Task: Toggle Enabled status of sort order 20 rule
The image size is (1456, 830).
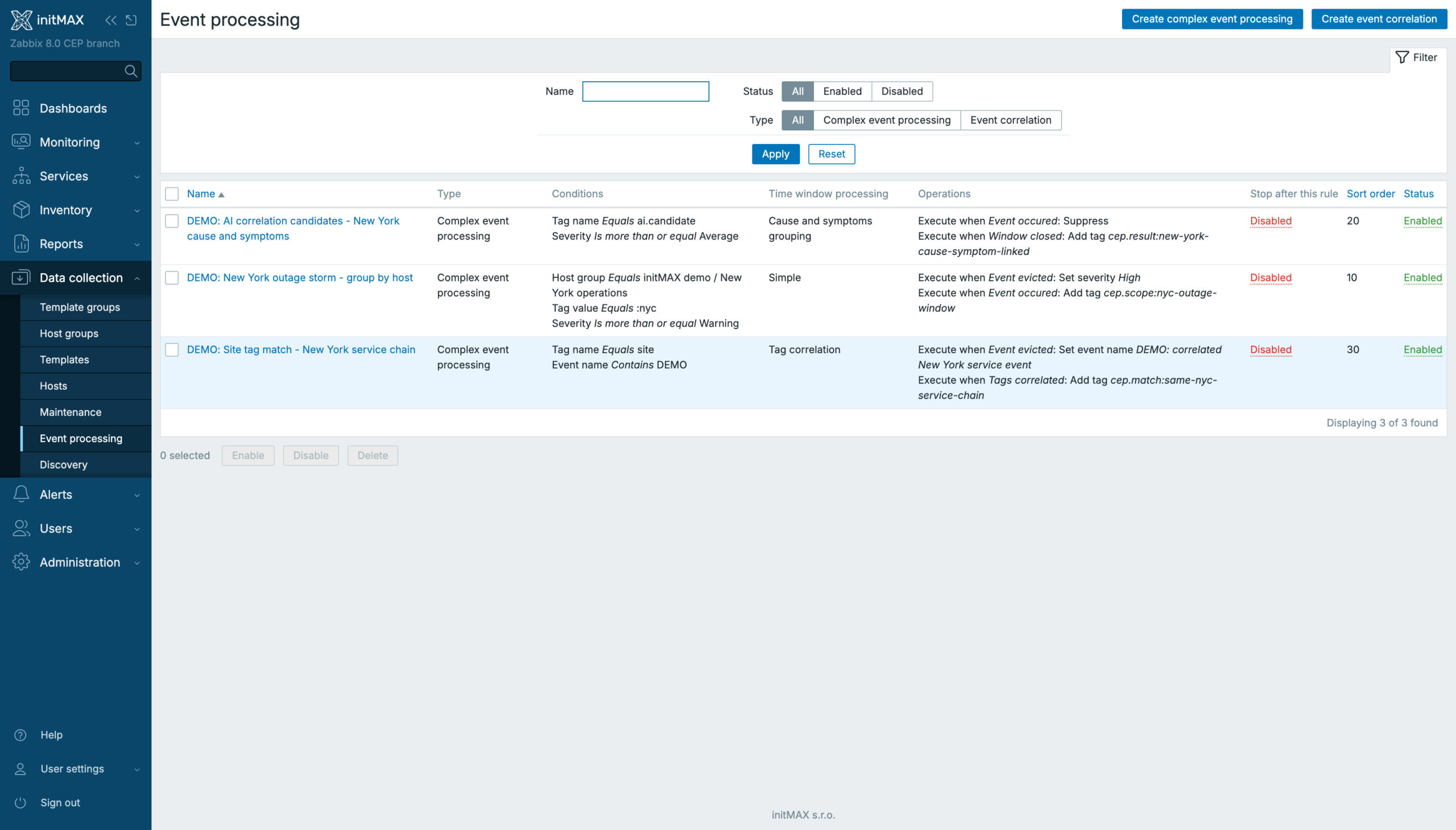Action: coord(1422,221)
